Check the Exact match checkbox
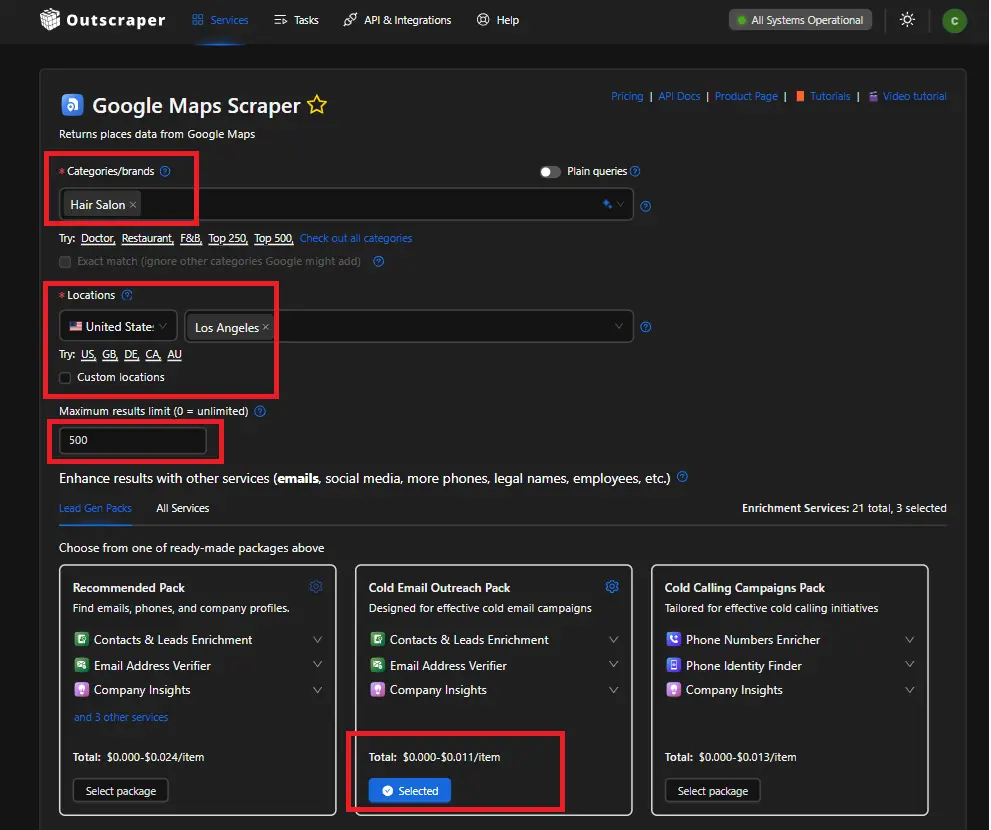The height and width of the screenshot is (830, 991). pyautogui.click(x=65, y=262)
